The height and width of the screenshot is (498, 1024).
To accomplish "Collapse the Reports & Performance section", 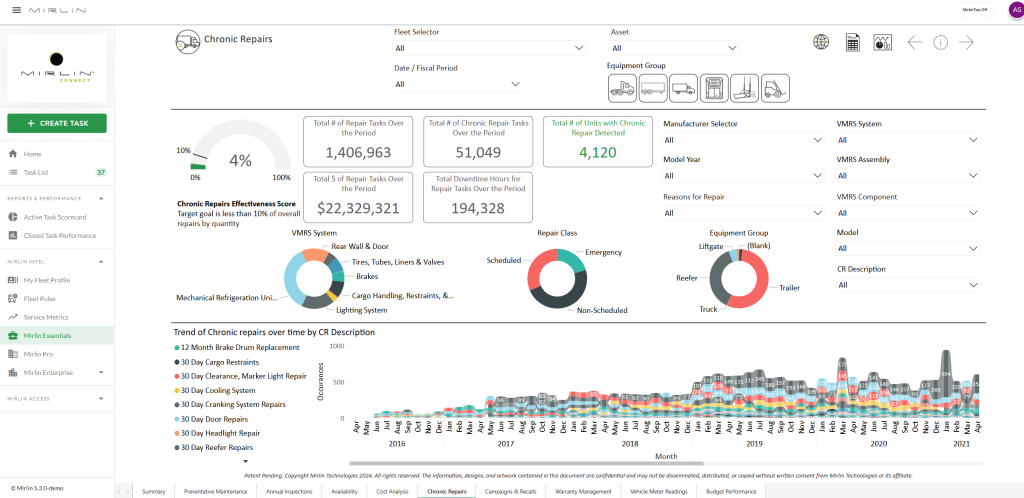I will 101,198.
